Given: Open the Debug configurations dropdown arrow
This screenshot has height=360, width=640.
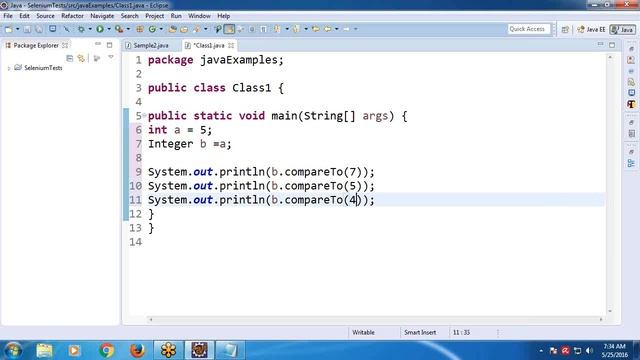Looking at the screenshot, I should click(90, 29).
